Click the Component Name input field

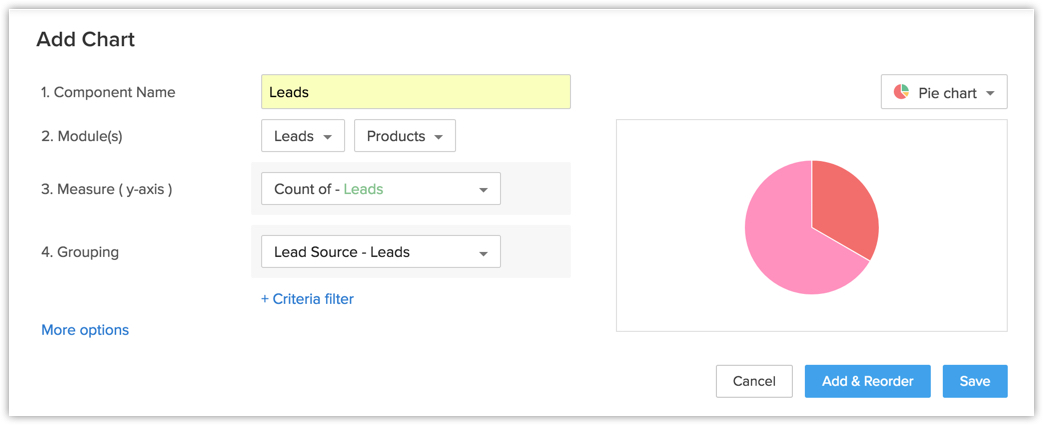pos(415,92)
